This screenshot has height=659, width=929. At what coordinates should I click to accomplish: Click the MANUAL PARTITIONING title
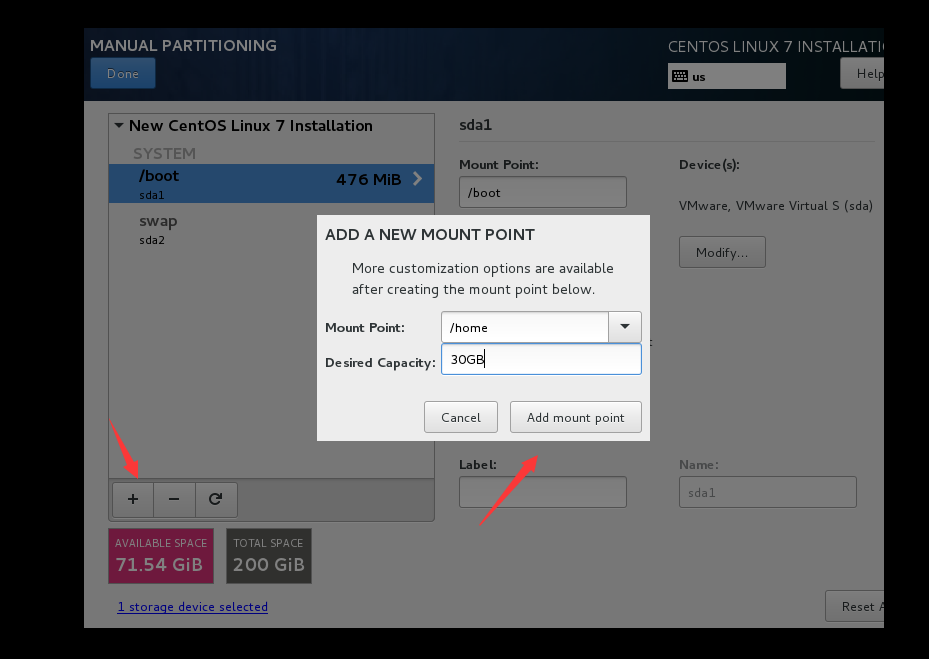click(183, 46)
